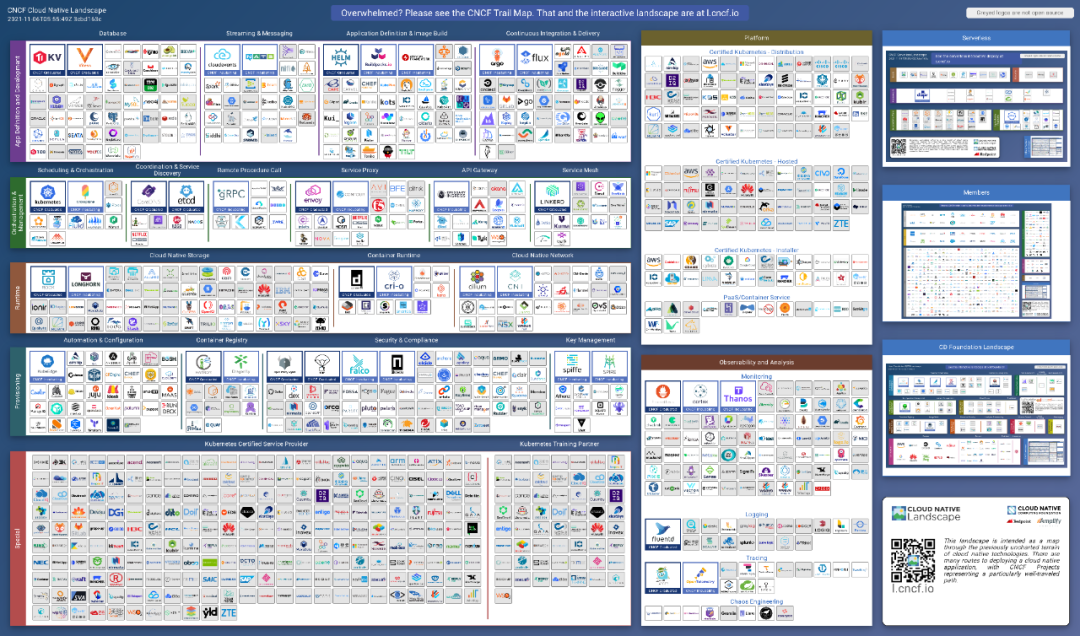1080x636 pixels.
Task: Open the Prometheus monitoring card
Action: click(x=663, y=397)
